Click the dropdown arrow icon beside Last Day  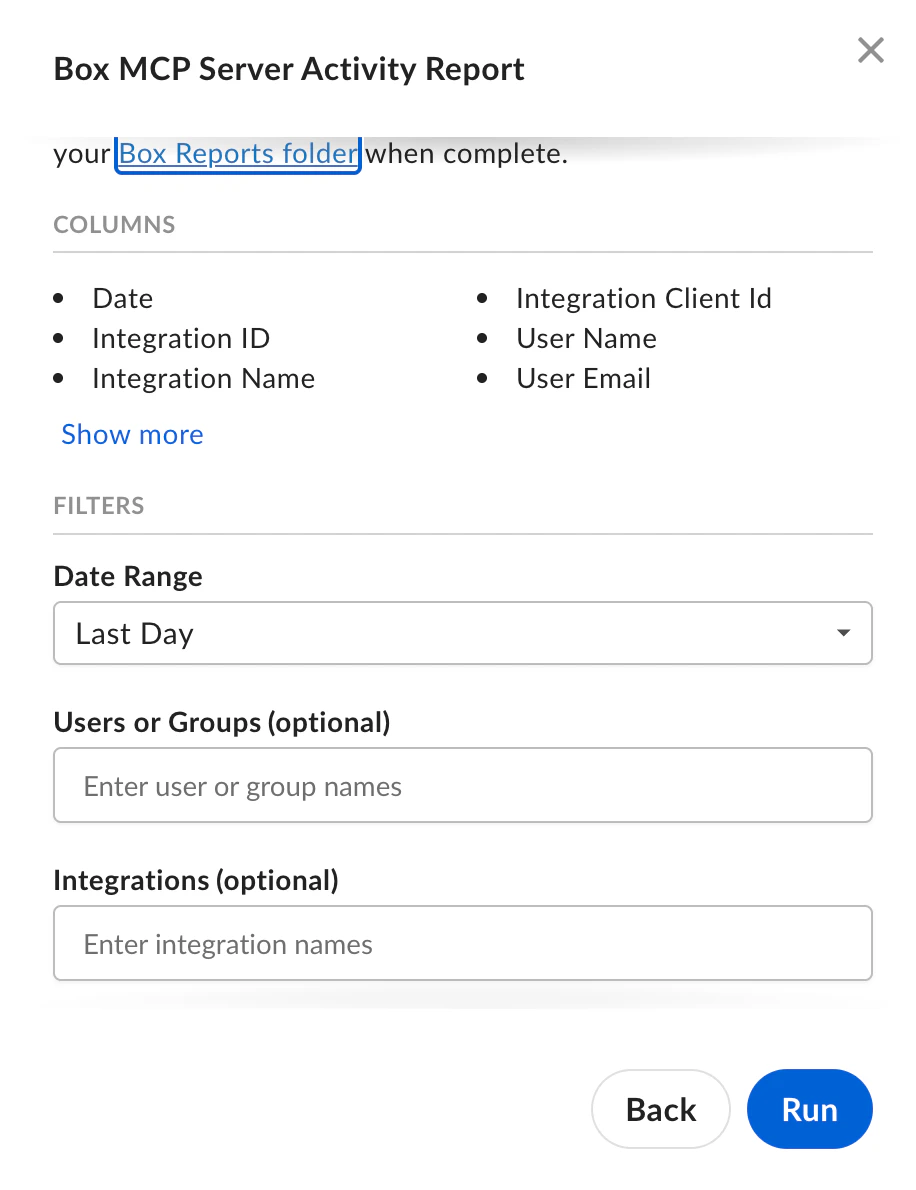coord(843,632)
